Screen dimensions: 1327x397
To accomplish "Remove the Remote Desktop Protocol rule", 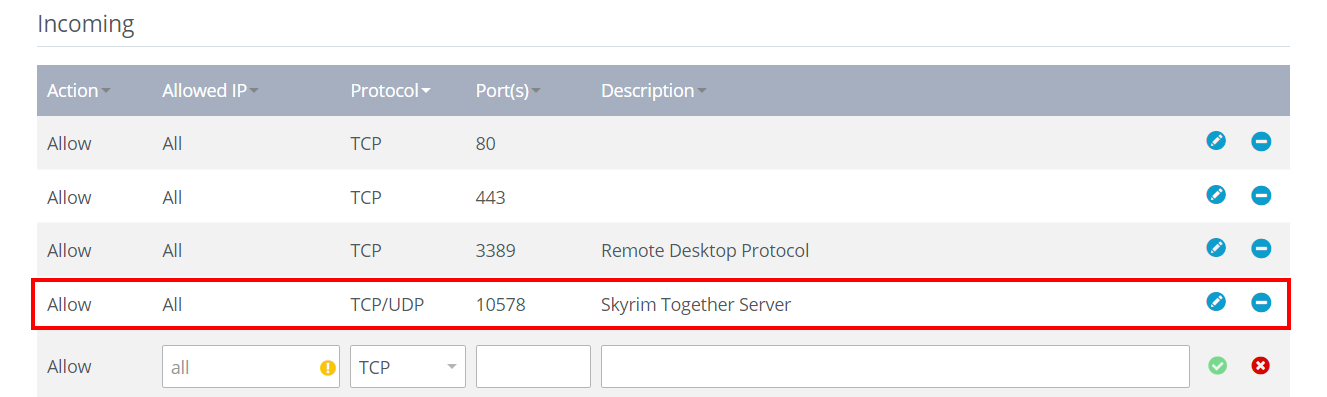I will tap(1261, 248).
